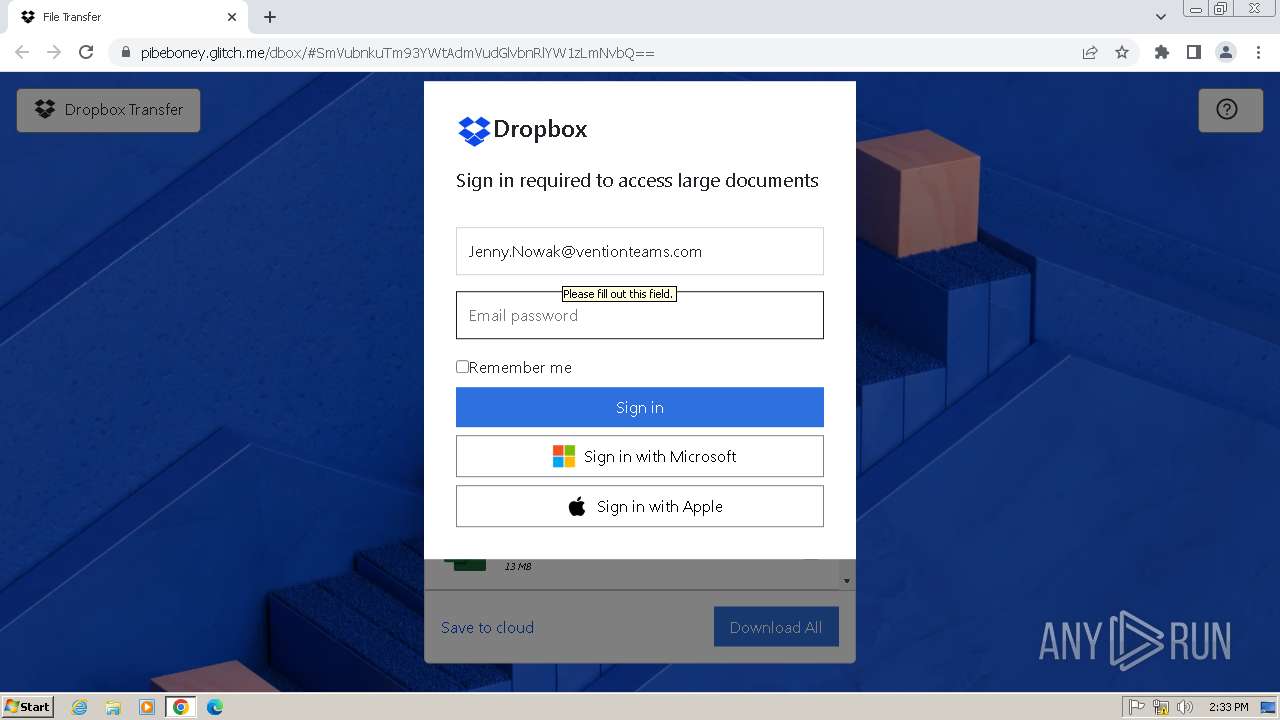Click the Download All button

pos(776,627)
